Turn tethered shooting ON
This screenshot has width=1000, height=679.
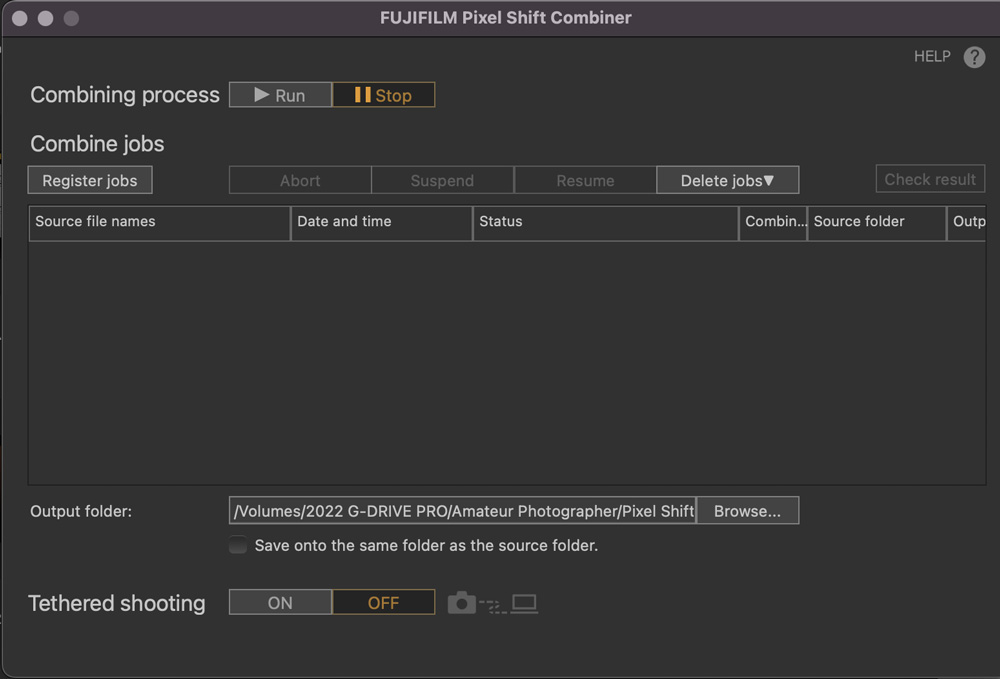click(281, 602)
